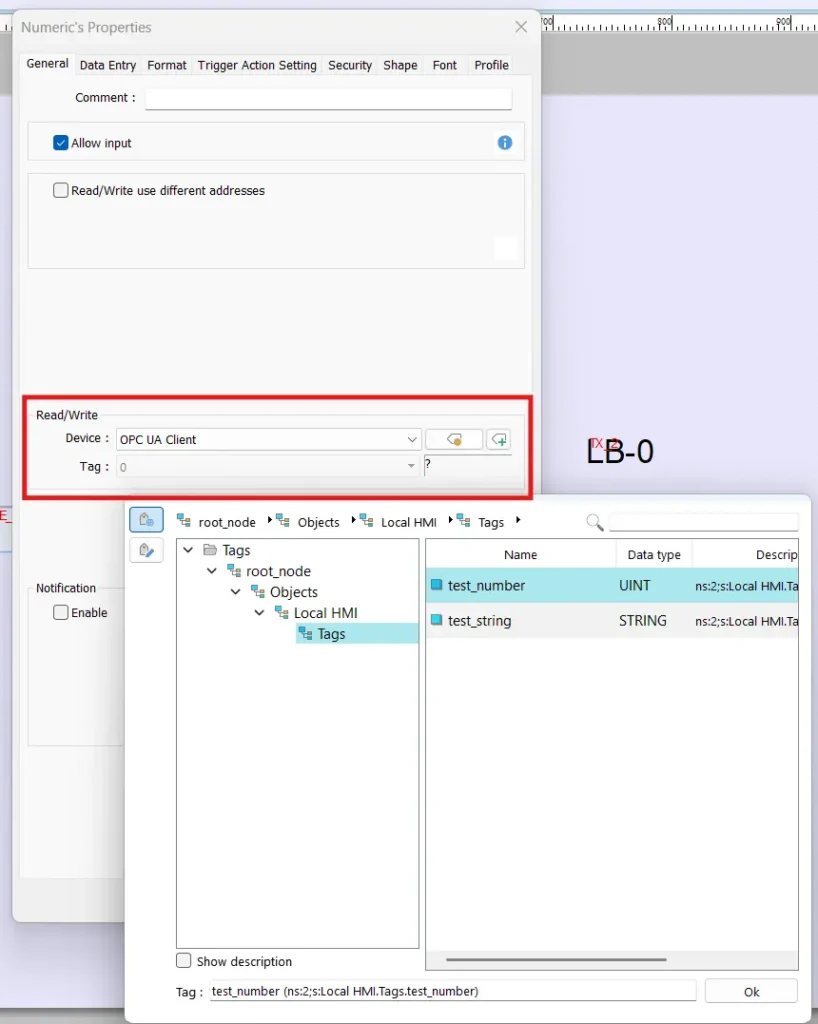Click the Ok button in tag browser
This screenshot has width=818, height=1024.
(751, 990)
